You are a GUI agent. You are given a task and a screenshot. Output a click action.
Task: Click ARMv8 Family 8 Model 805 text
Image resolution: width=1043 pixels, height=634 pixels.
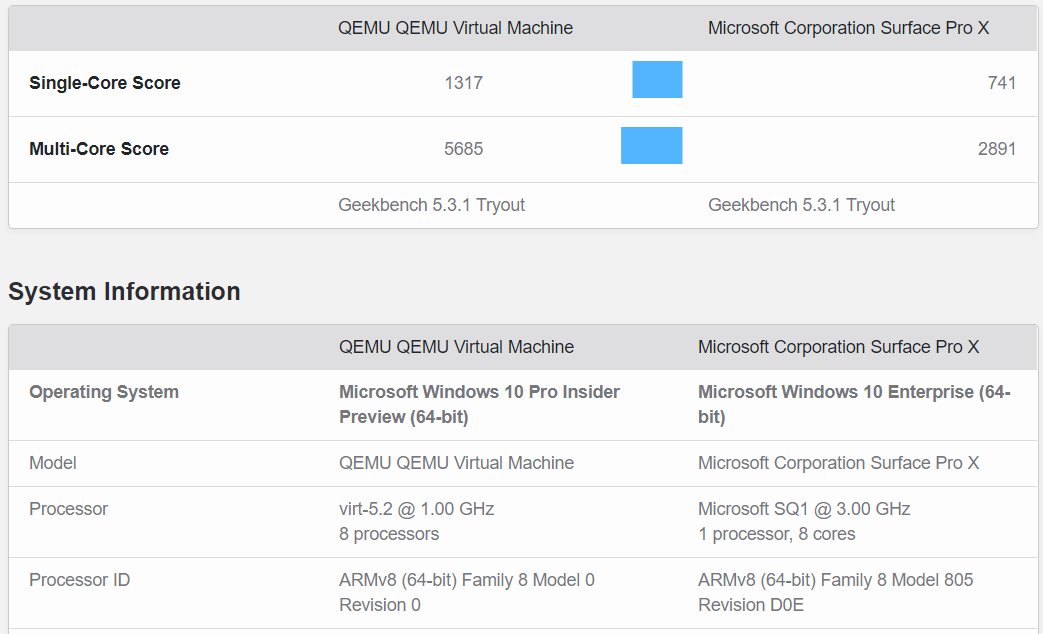(835, 592)
